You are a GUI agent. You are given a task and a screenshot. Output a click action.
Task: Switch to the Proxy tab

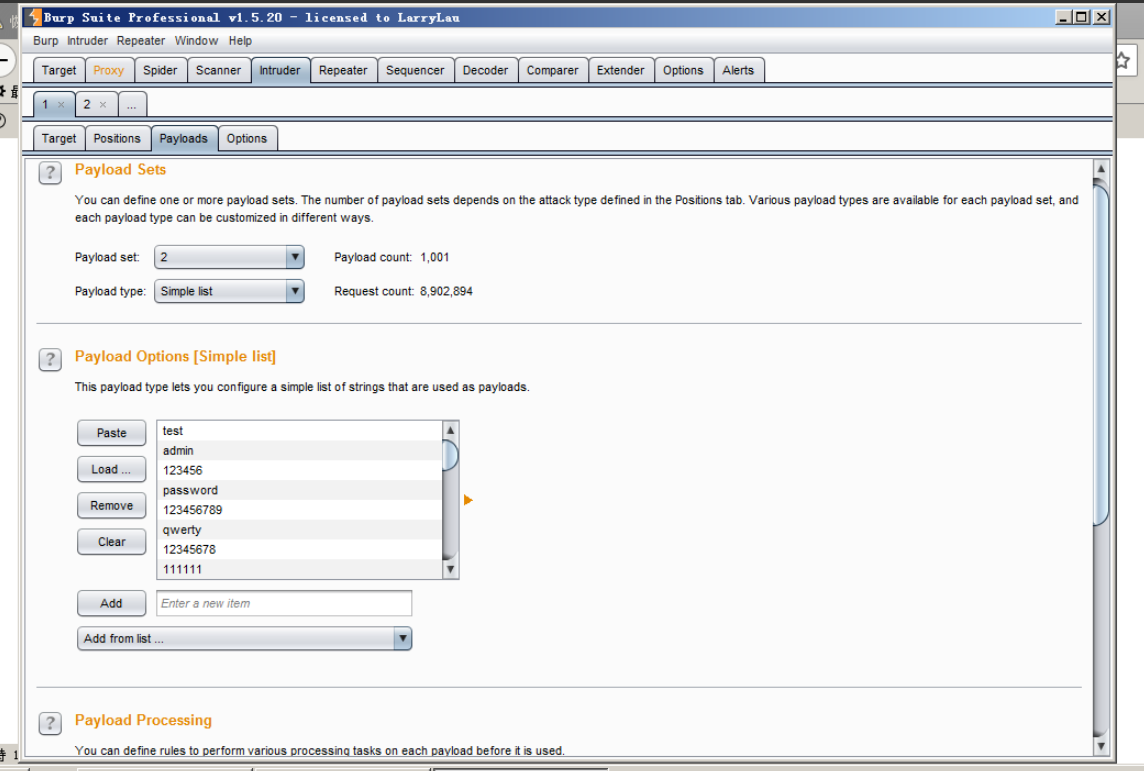tap(109, 70)
